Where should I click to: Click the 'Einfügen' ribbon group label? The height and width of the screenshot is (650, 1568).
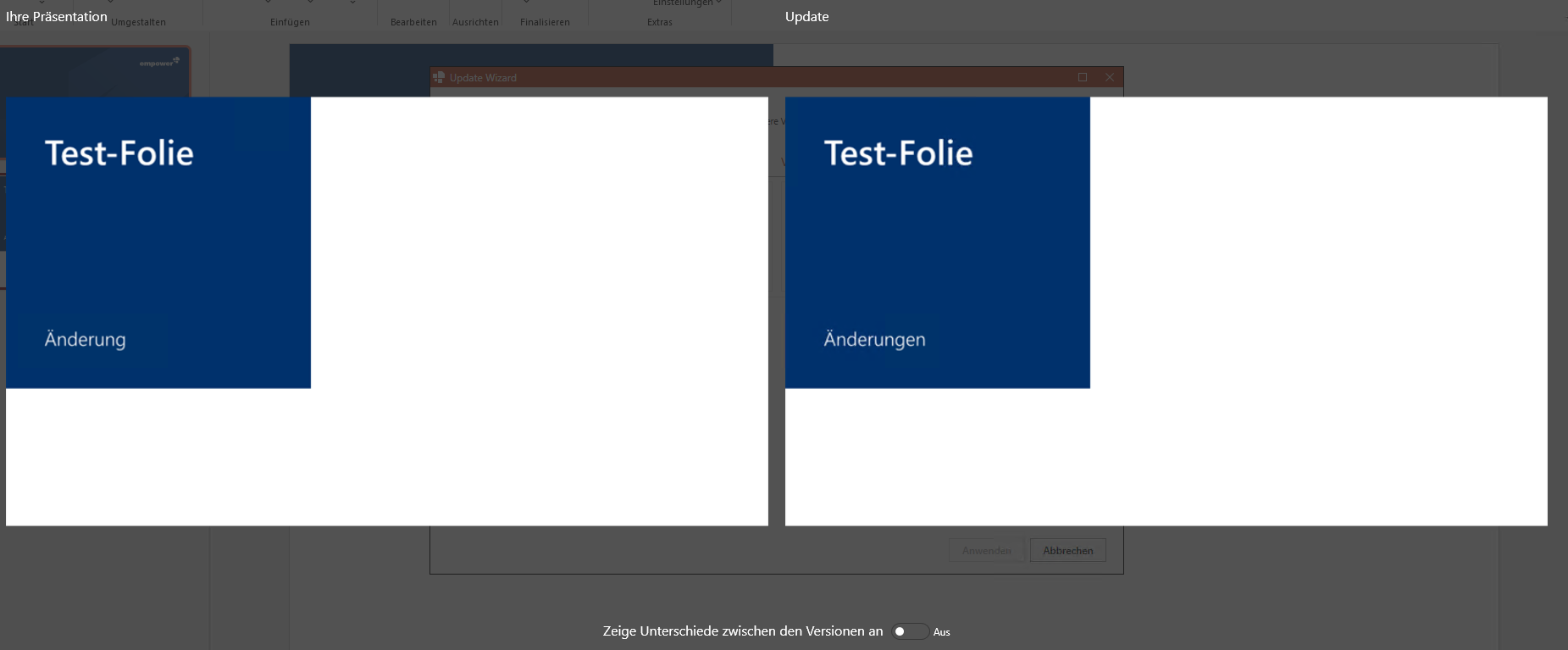[290, 22]
